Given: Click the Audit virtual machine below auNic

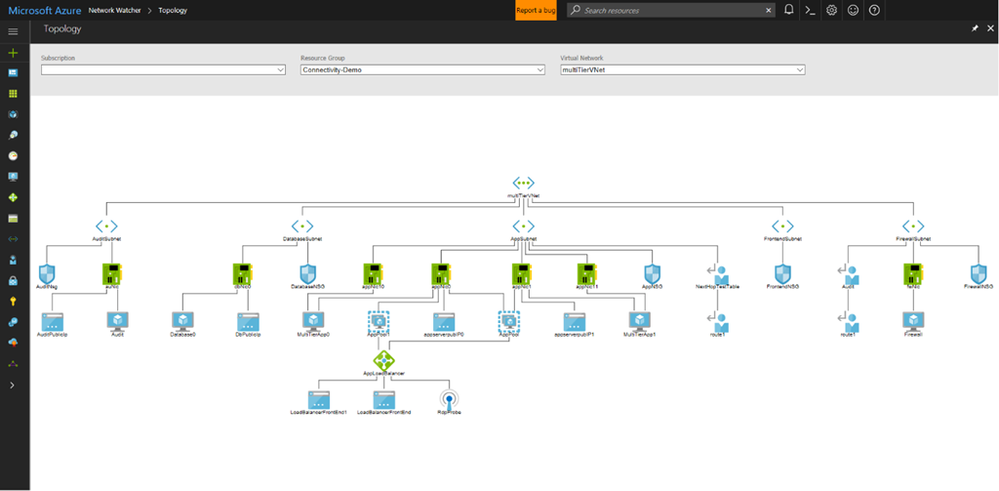Looking at the screenshot, I should 117,321.
